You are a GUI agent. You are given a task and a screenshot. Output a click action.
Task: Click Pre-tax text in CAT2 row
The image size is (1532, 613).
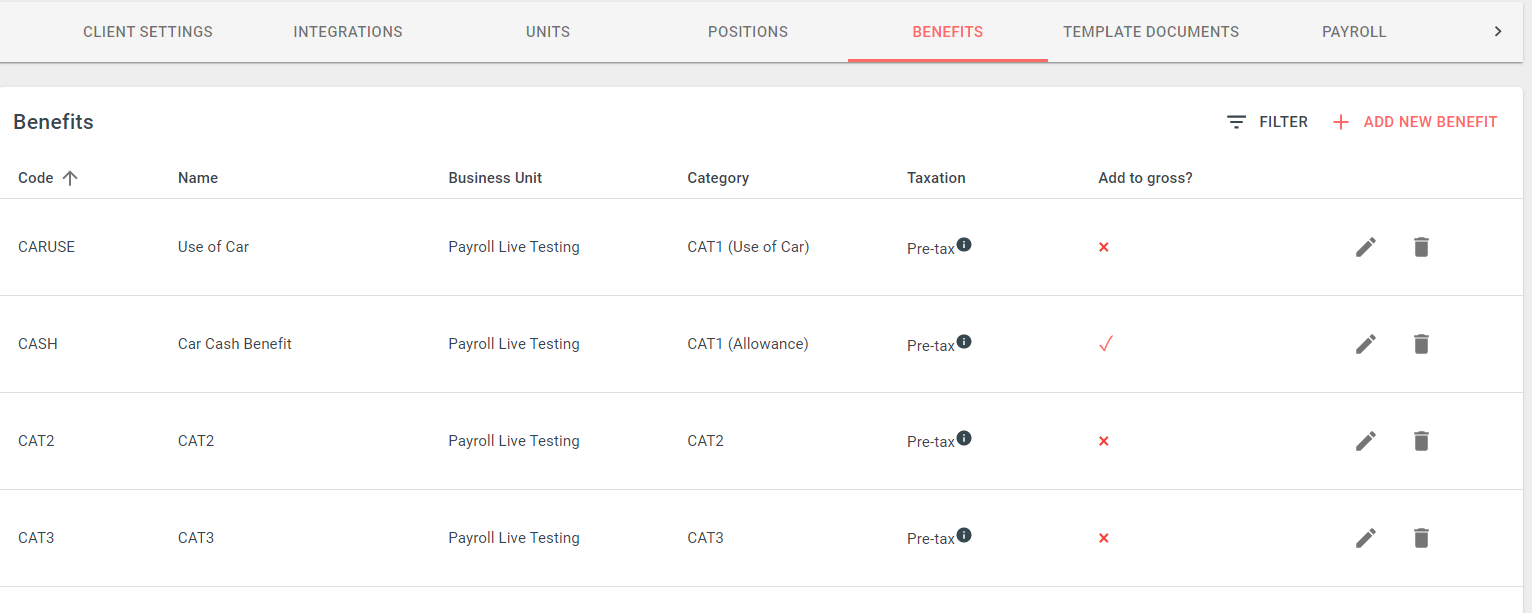tap(931, 442)
